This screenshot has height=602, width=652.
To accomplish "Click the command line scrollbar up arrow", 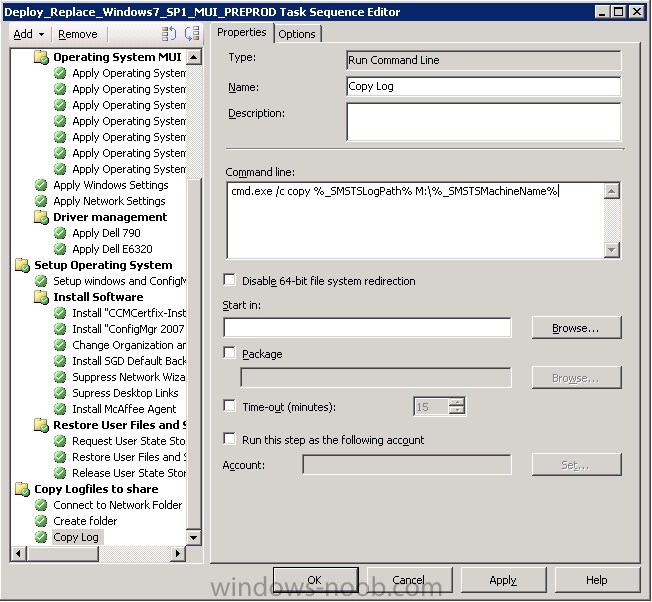I will coord(612,191).
